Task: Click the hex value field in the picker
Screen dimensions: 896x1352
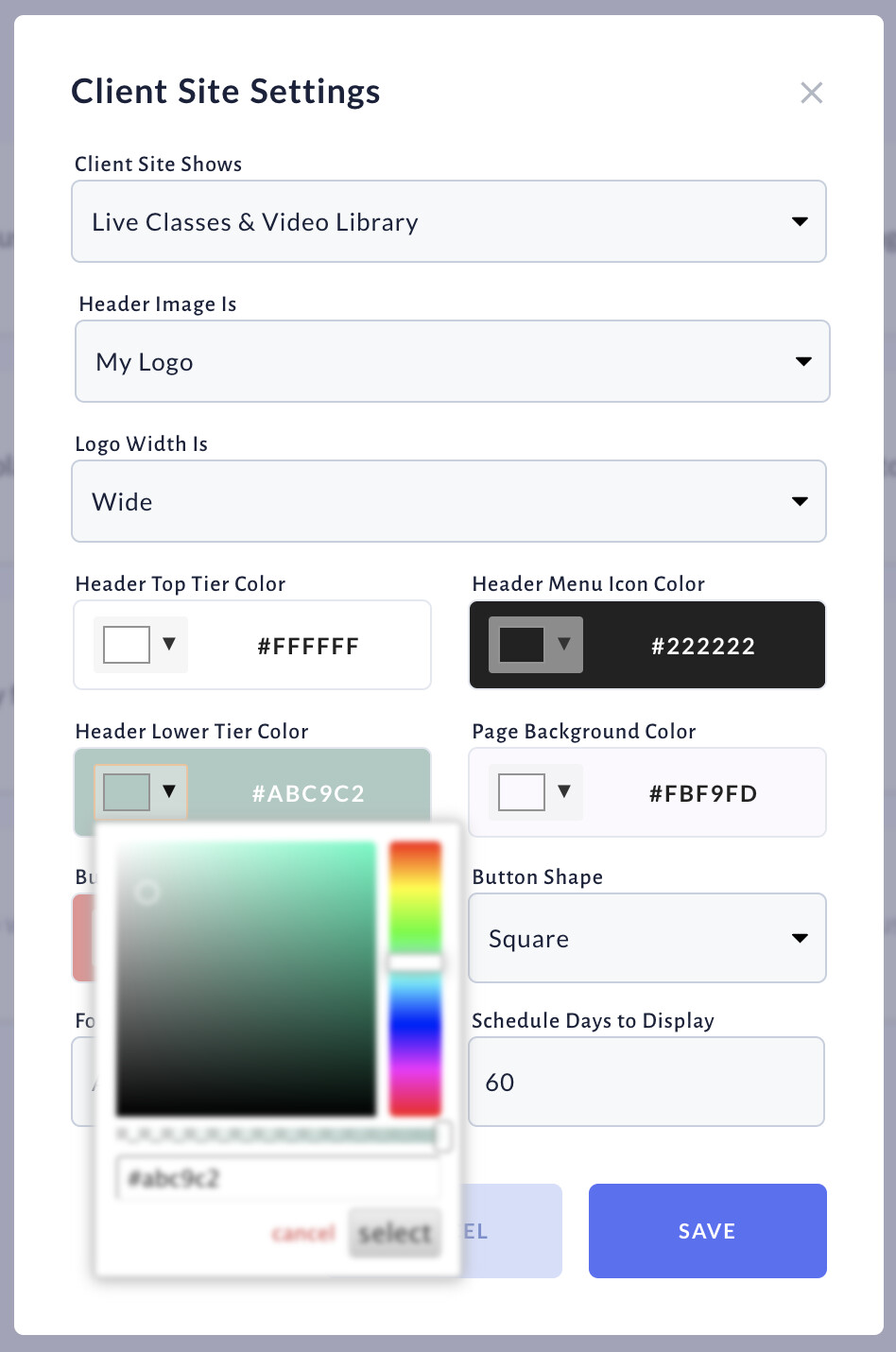Action: (x=279, y=1178)
